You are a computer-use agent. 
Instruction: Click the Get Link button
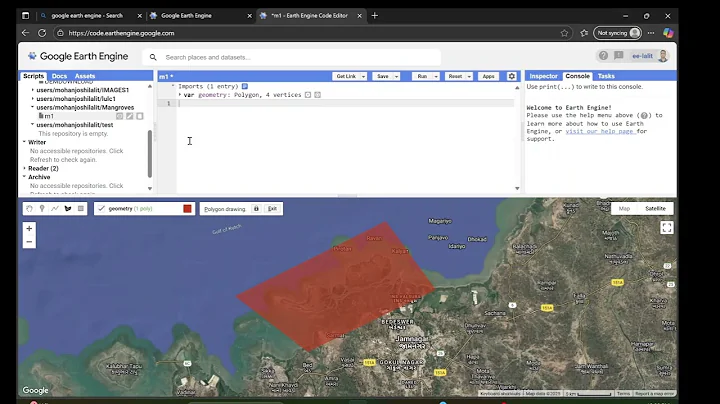tap(346, 76)
